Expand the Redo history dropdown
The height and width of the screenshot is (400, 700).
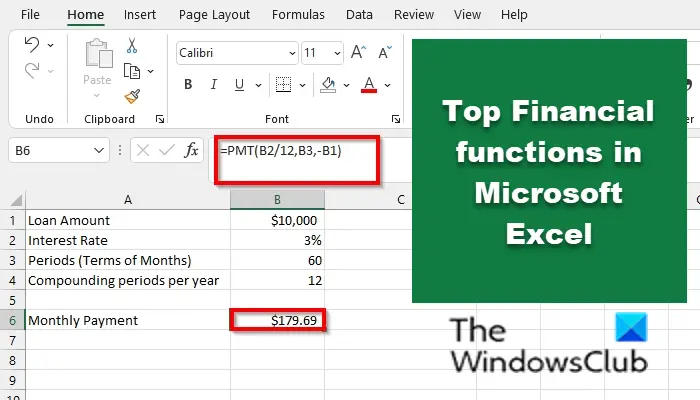50,71
